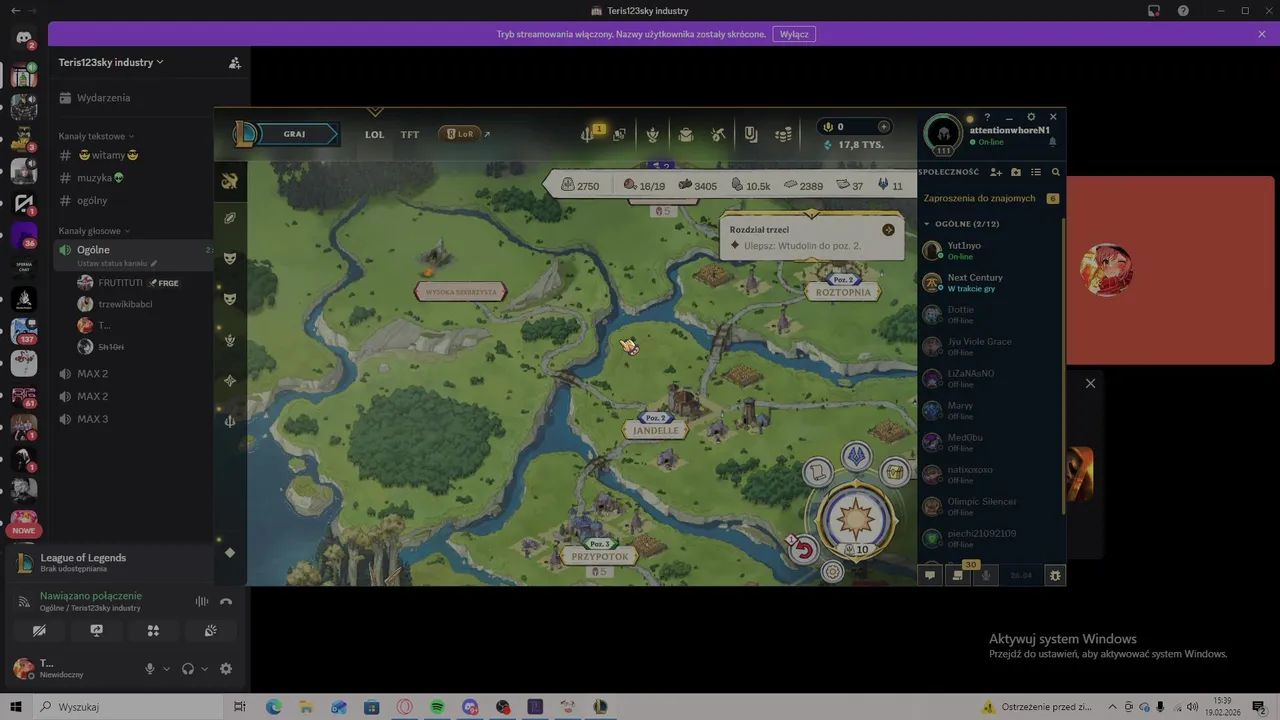Open Discord user settings gear
1280x720 pixels.
(x=226, y=669)
